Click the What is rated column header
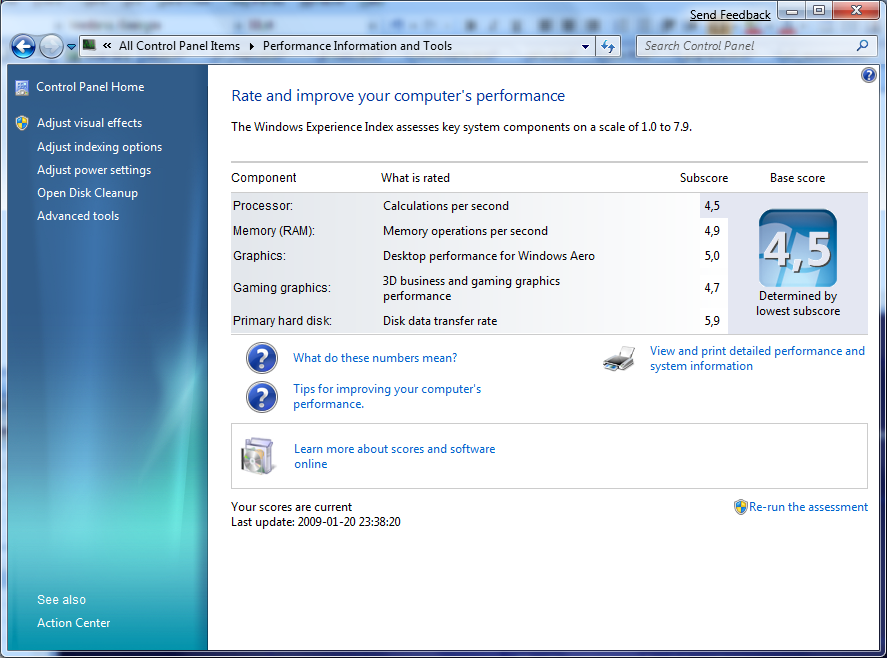The width and height of the screenshot is (887, 658). click(x=415, y=178)
